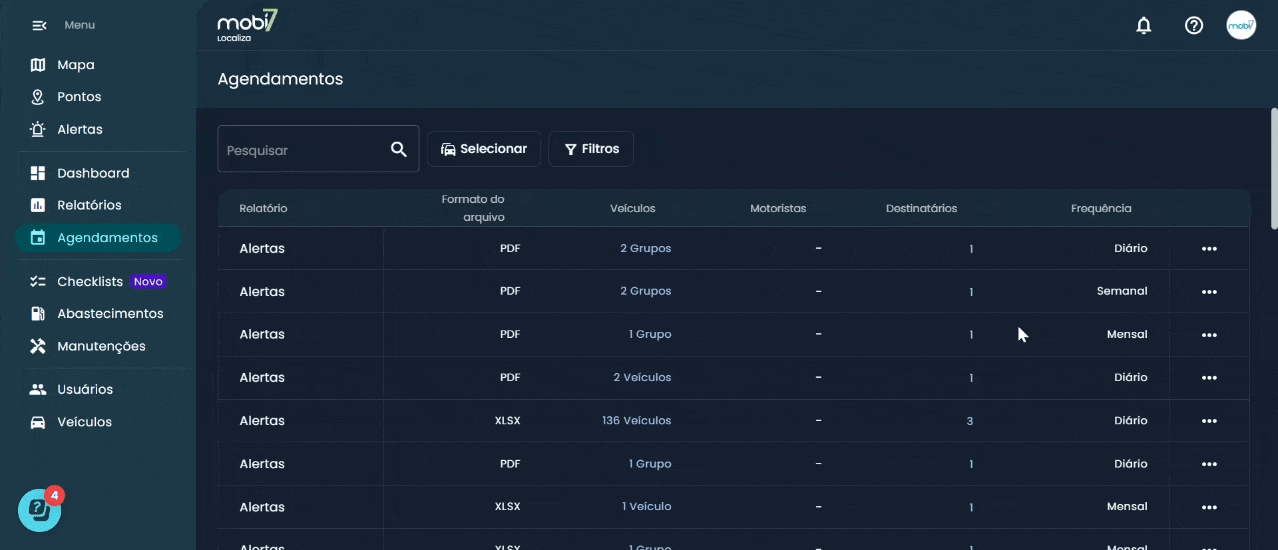Screen dimensions: 1278x550
Task: Collapse the sidebar using the Menu icon
Action: point(39,25)
